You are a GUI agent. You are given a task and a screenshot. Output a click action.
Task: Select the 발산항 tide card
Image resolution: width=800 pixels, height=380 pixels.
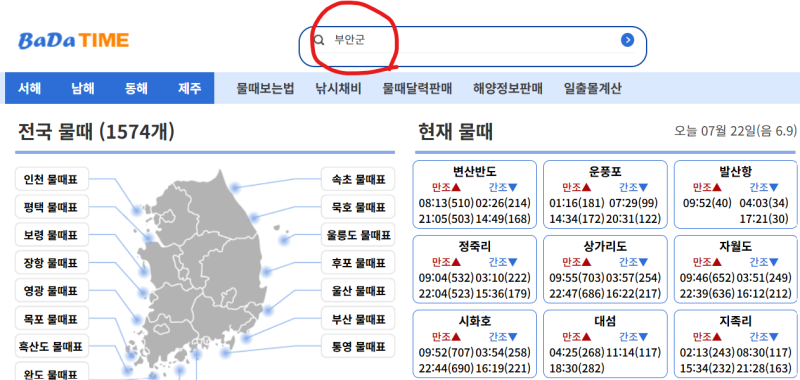(x=736, y=194)
